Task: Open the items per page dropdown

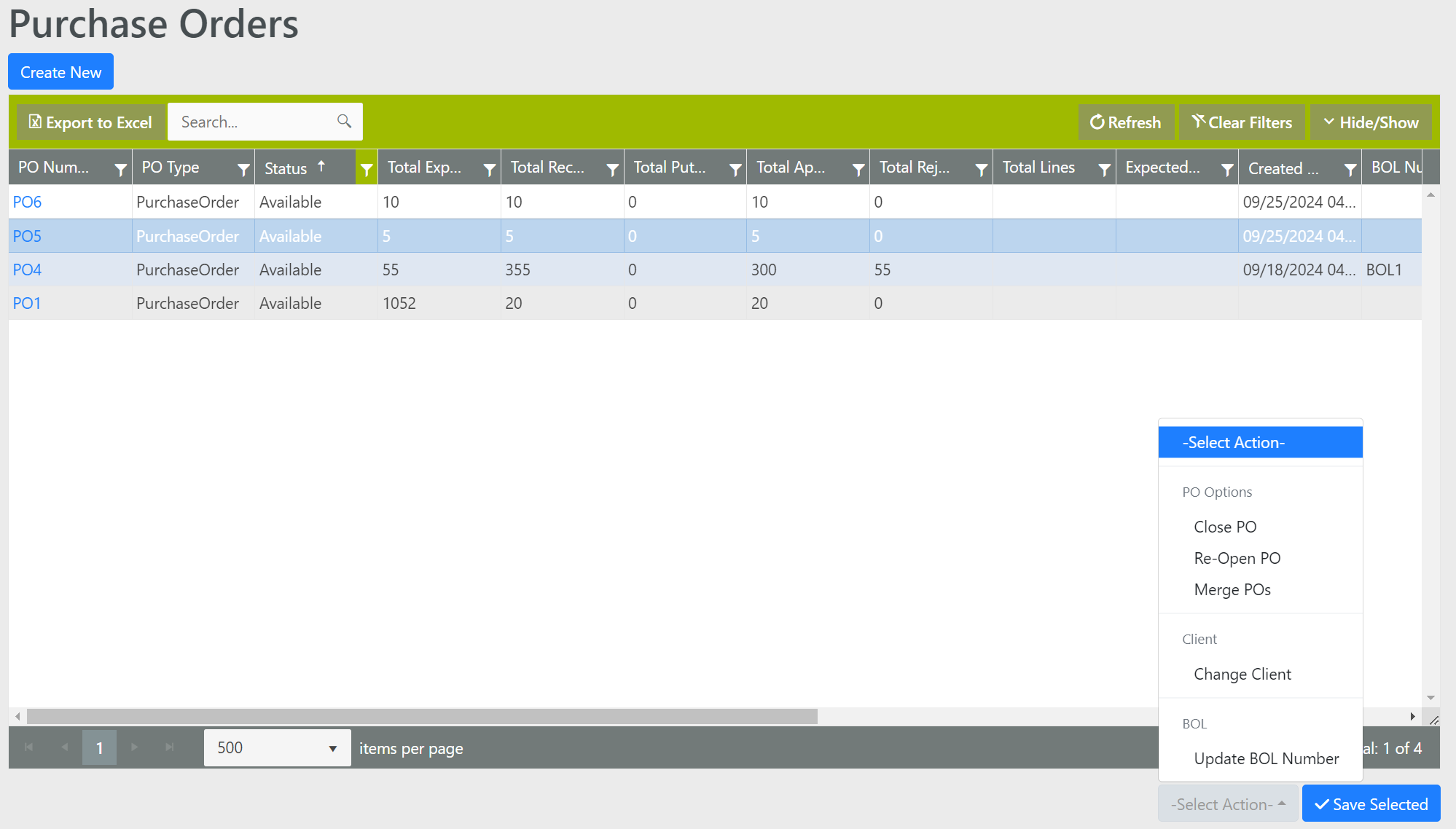Action: point(277,748)
